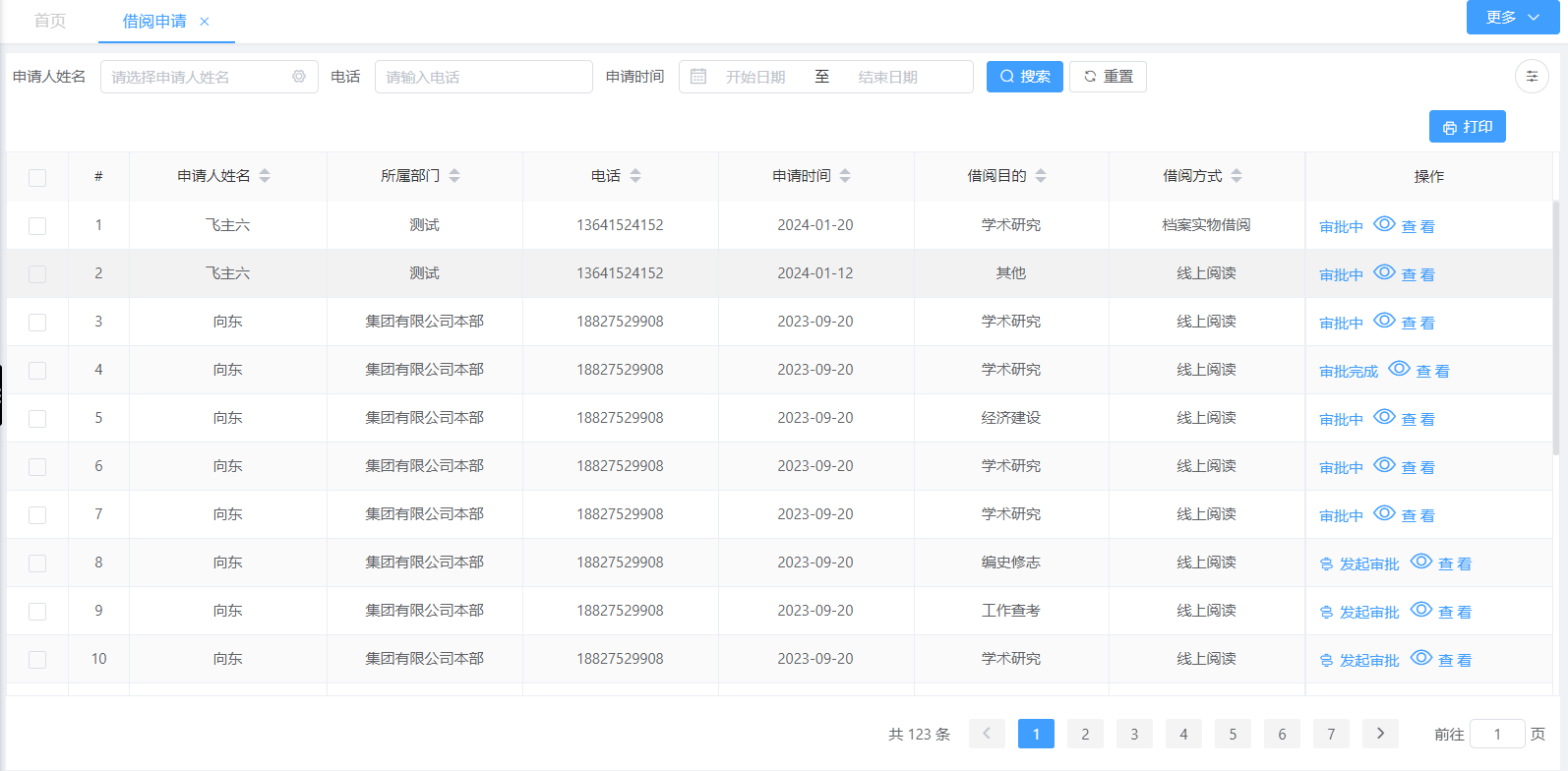Image resolution: width=1568 pixels, height=771 pixels.
Task: Click the eye icon beside 审批完成 in row 4
Action: click(1399, 369)
